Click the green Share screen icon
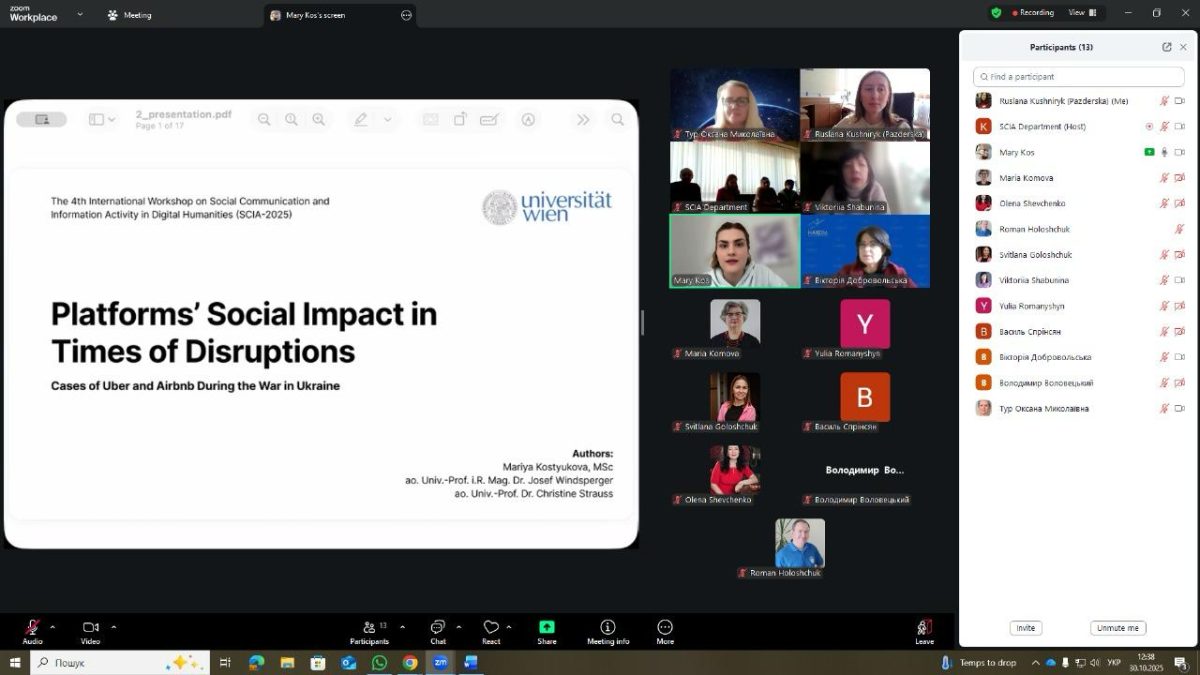 click(x=546, y=627)
